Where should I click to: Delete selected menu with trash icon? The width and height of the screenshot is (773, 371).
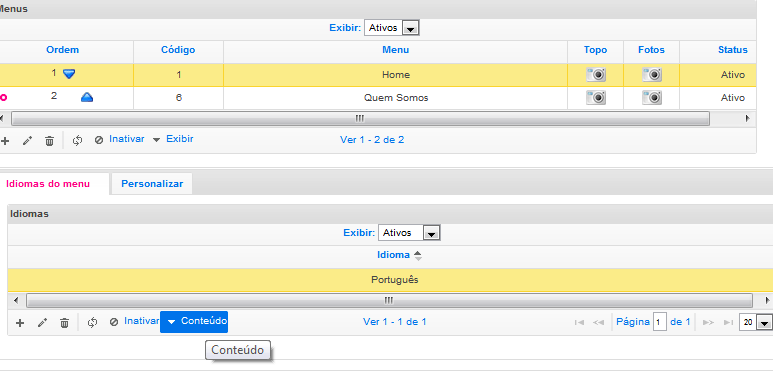(49, 141)
